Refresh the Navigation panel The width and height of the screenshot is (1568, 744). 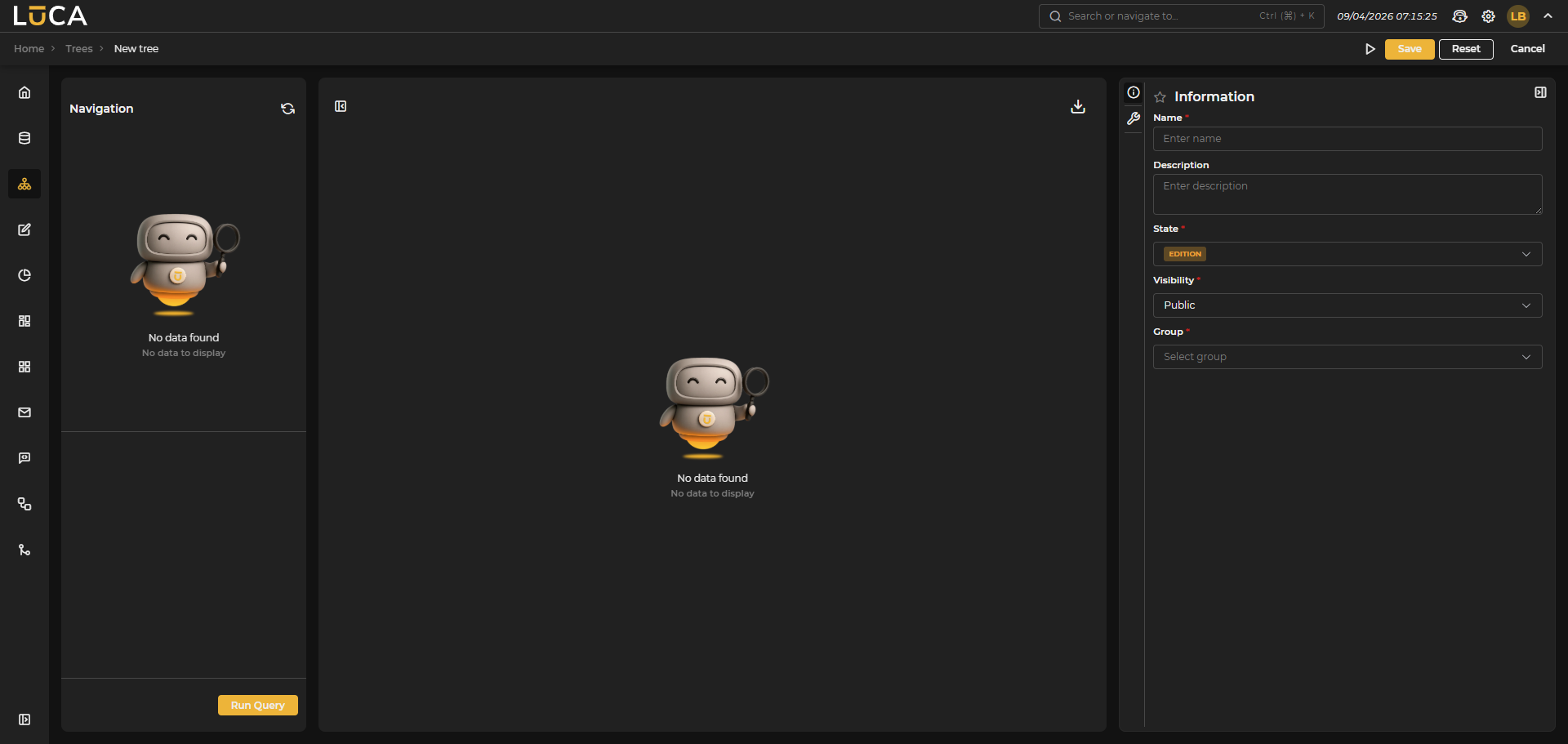coord(287,109)
